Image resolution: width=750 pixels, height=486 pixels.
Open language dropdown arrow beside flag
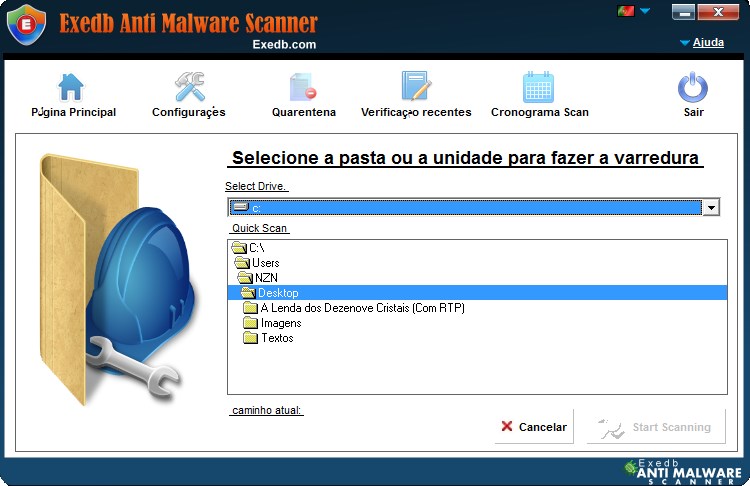(x=645, y=11)
